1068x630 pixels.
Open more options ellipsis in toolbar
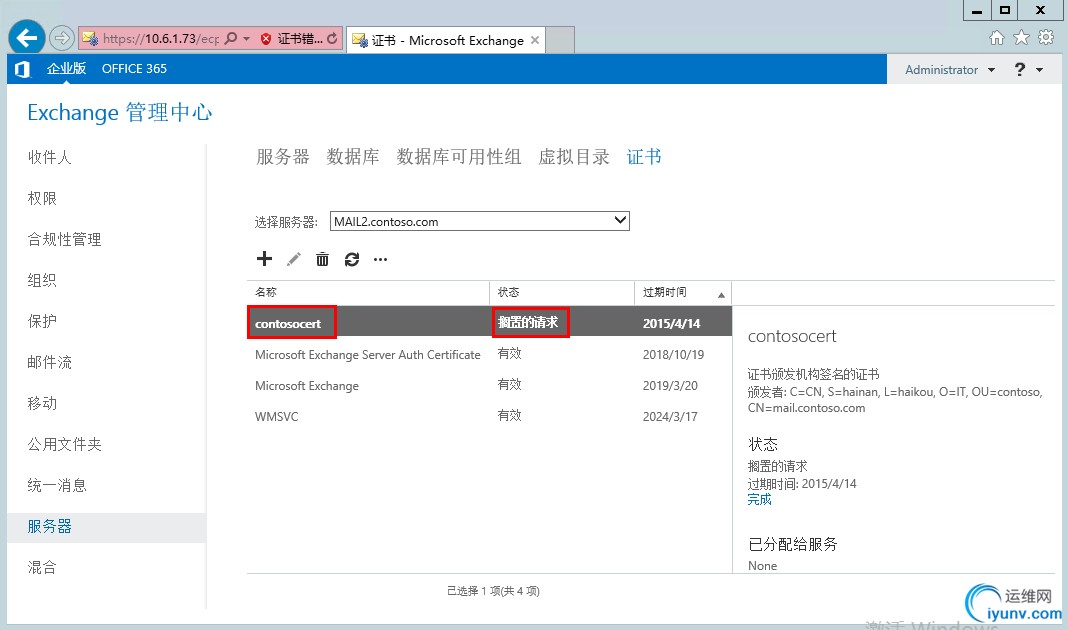380,259
